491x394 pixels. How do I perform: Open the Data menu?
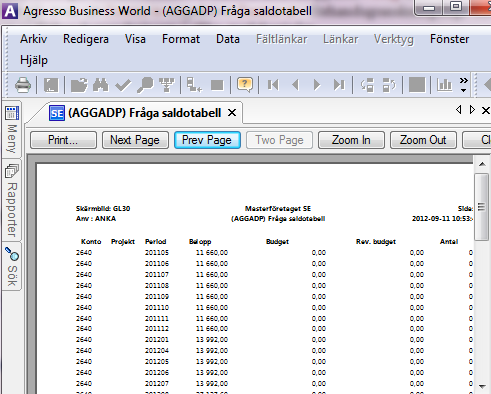[x=228, y=39]
